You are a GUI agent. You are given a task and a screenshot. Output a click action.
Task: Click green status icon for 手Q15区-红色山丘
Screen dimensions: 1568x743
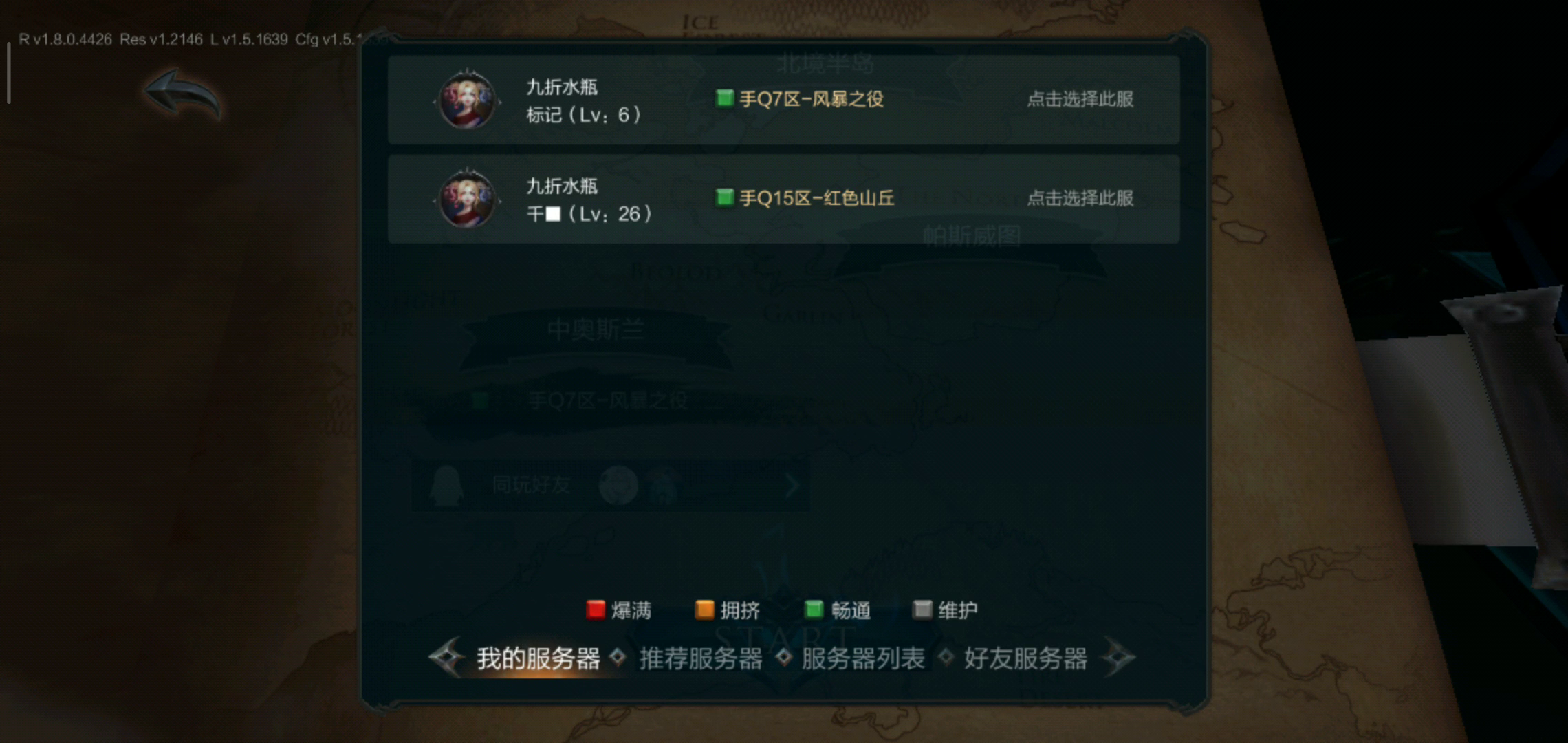(x=724, y=197)
